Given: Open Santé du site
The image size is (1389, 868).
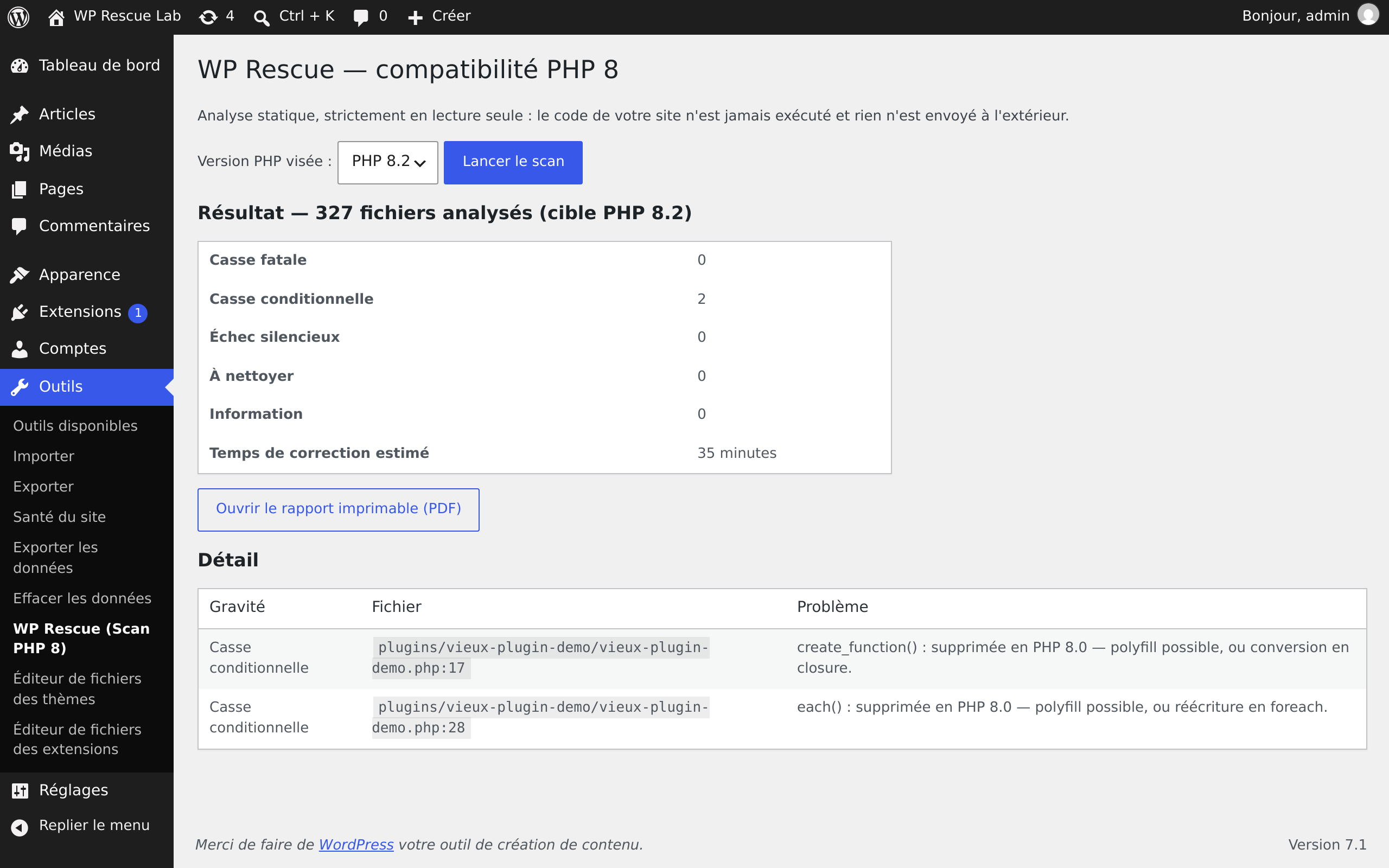Looking at the screenshot, I should click(x=59, y=517).
